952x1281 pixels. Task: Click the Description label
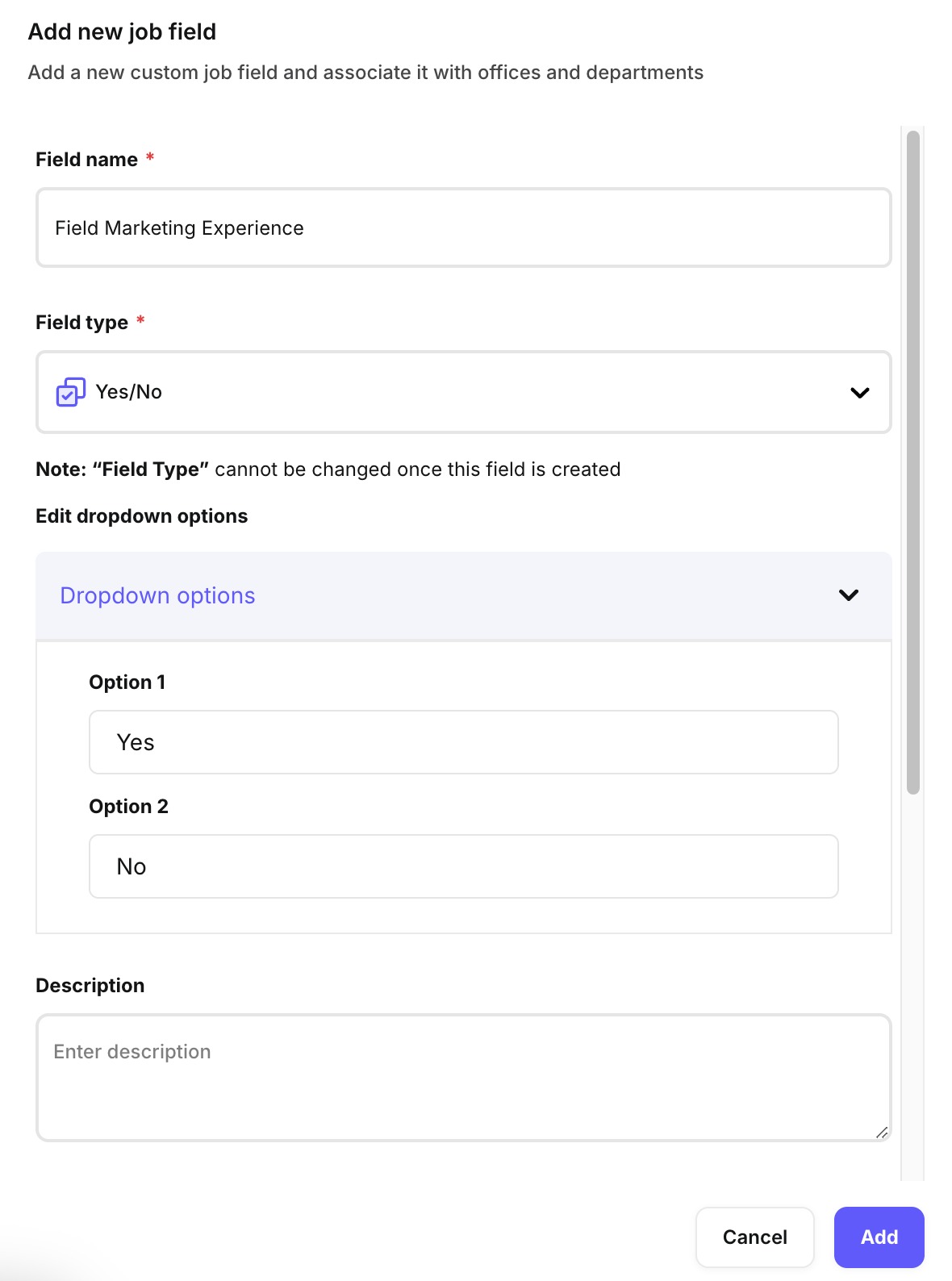pyautogui.click(x=90, y=986)
